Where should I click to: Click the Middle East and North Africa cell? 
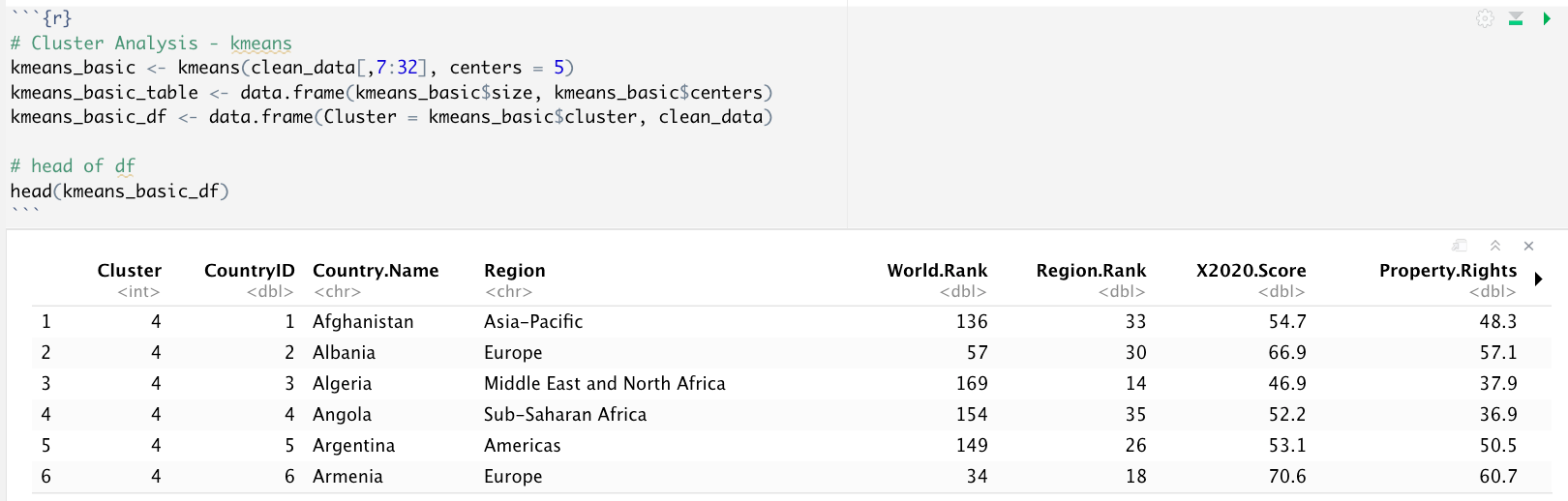604,384
